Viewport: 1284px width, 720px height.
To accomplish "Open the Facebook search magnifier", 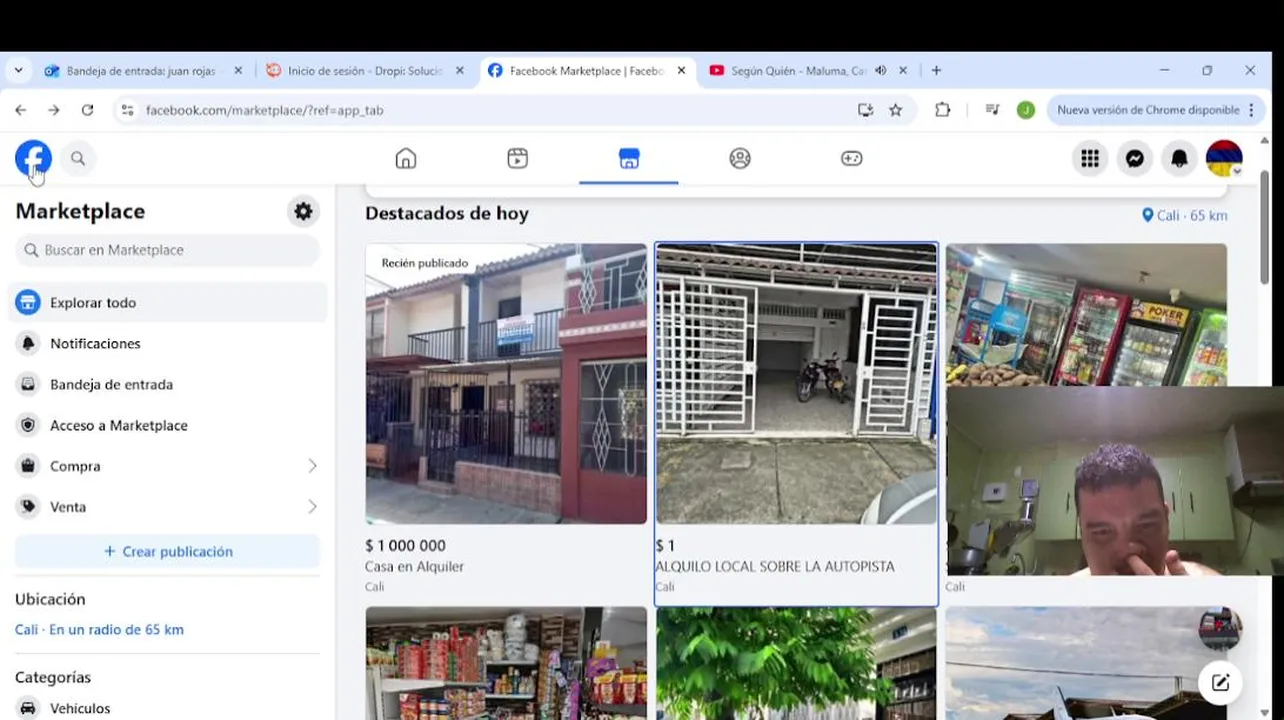I will point(78,158).
